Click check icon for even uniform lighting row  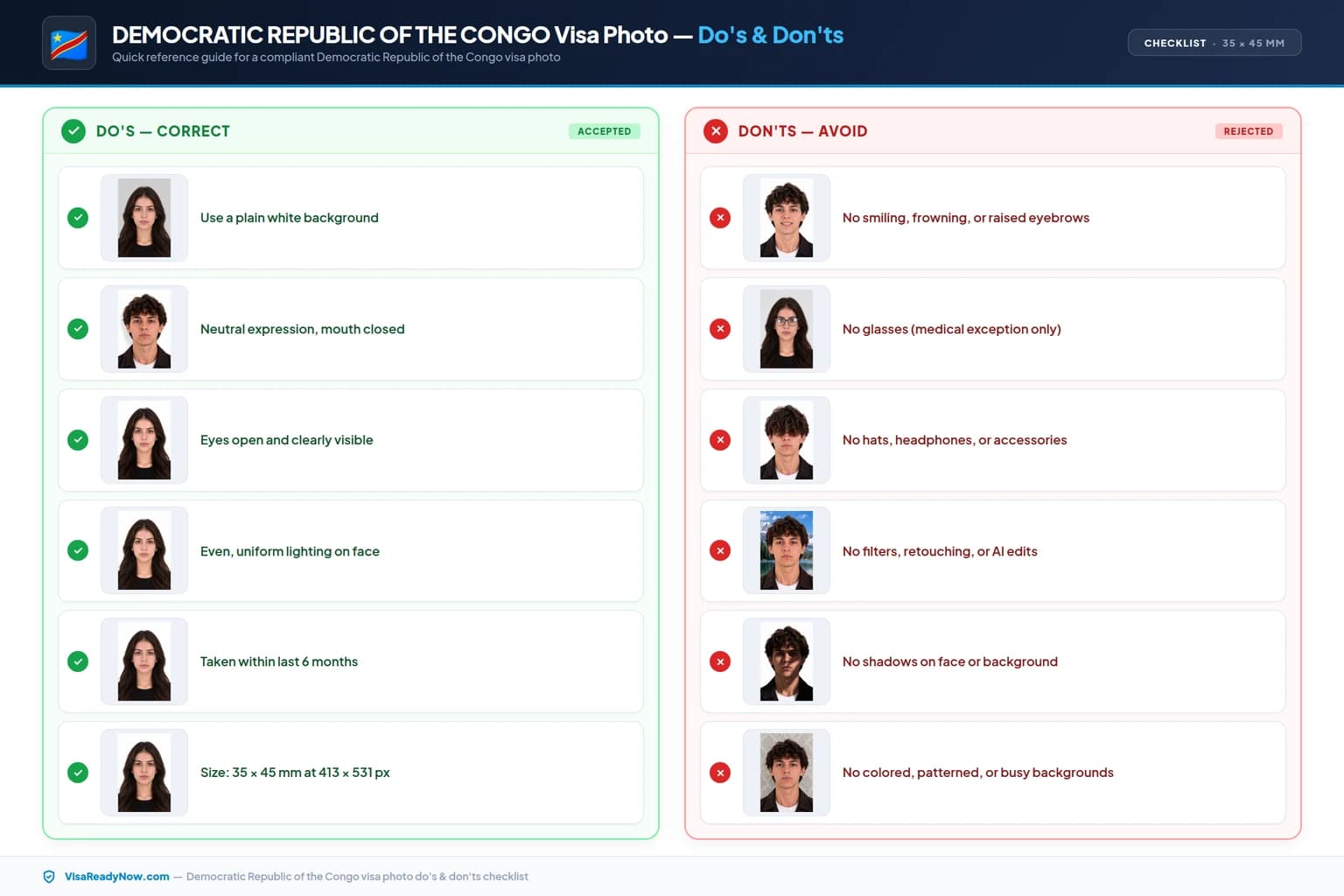click(x=78, y=551)
